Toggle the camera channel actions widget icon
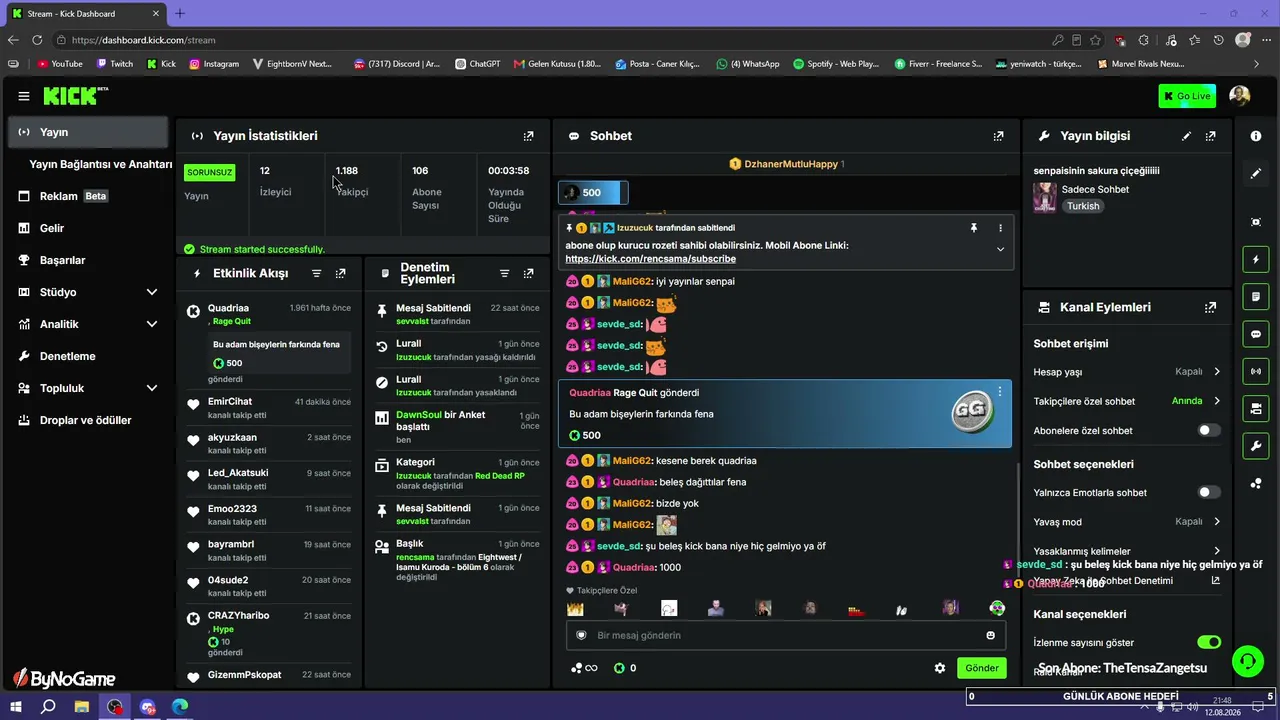 [1256, 408]
